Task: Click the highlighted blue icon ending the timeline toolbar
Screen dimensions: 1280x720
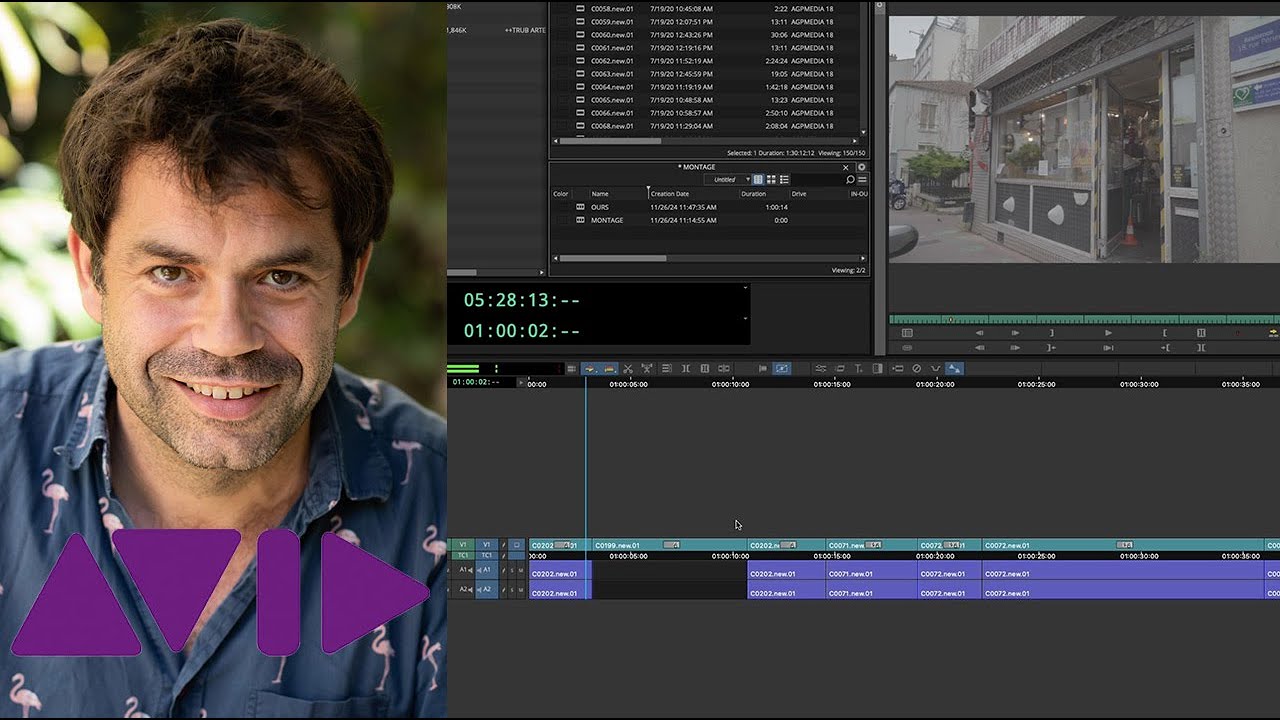Action: (x=954, y=368)
